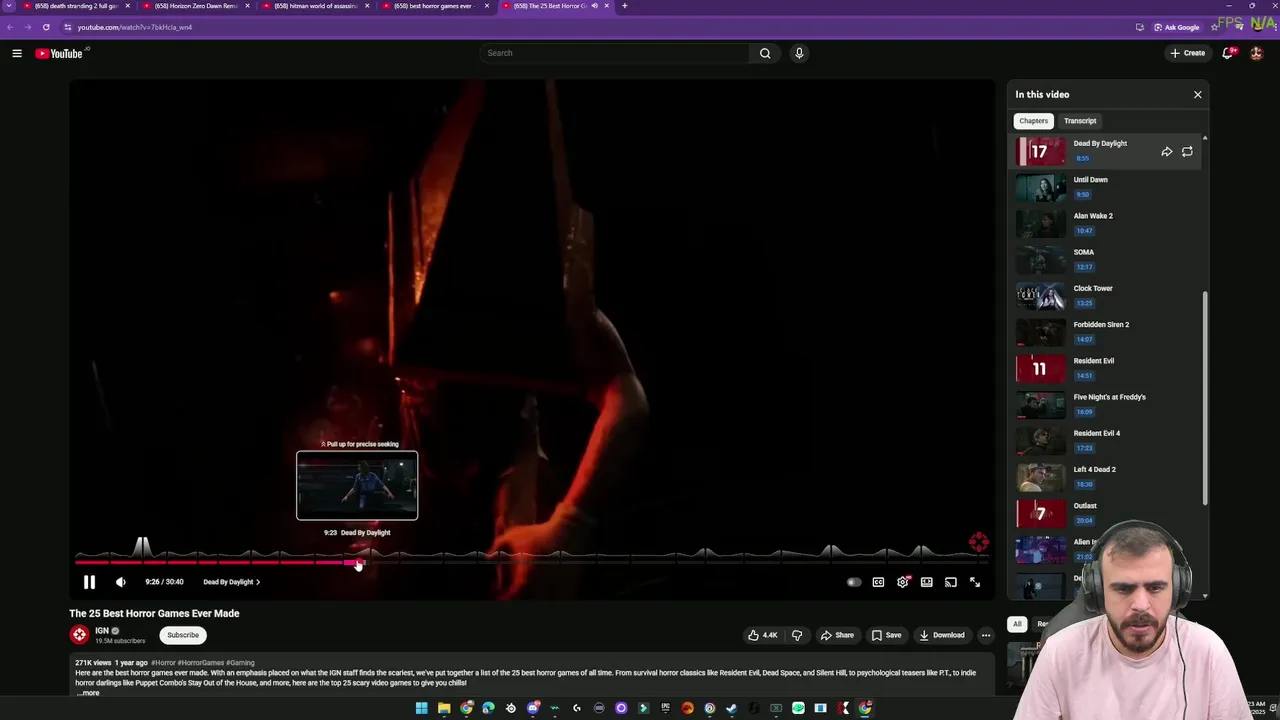Open a new browser tab
Image resolution: width=1280 pixels, height=720 pixels.
pyautogui.click(x=624, y=6)
